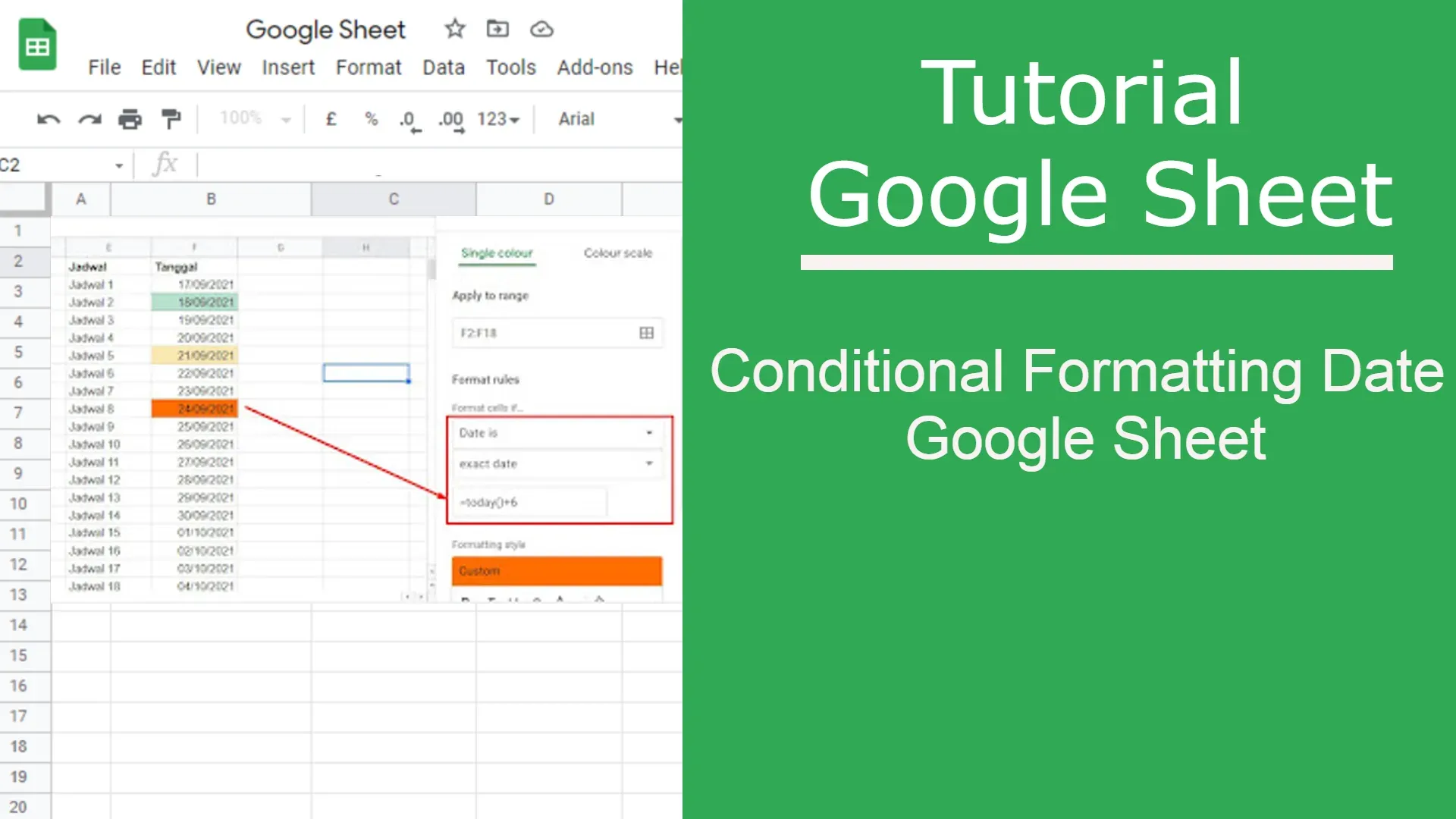Select column C header
Viewport: 1456px width, 819px height.
tap(394, 199)
